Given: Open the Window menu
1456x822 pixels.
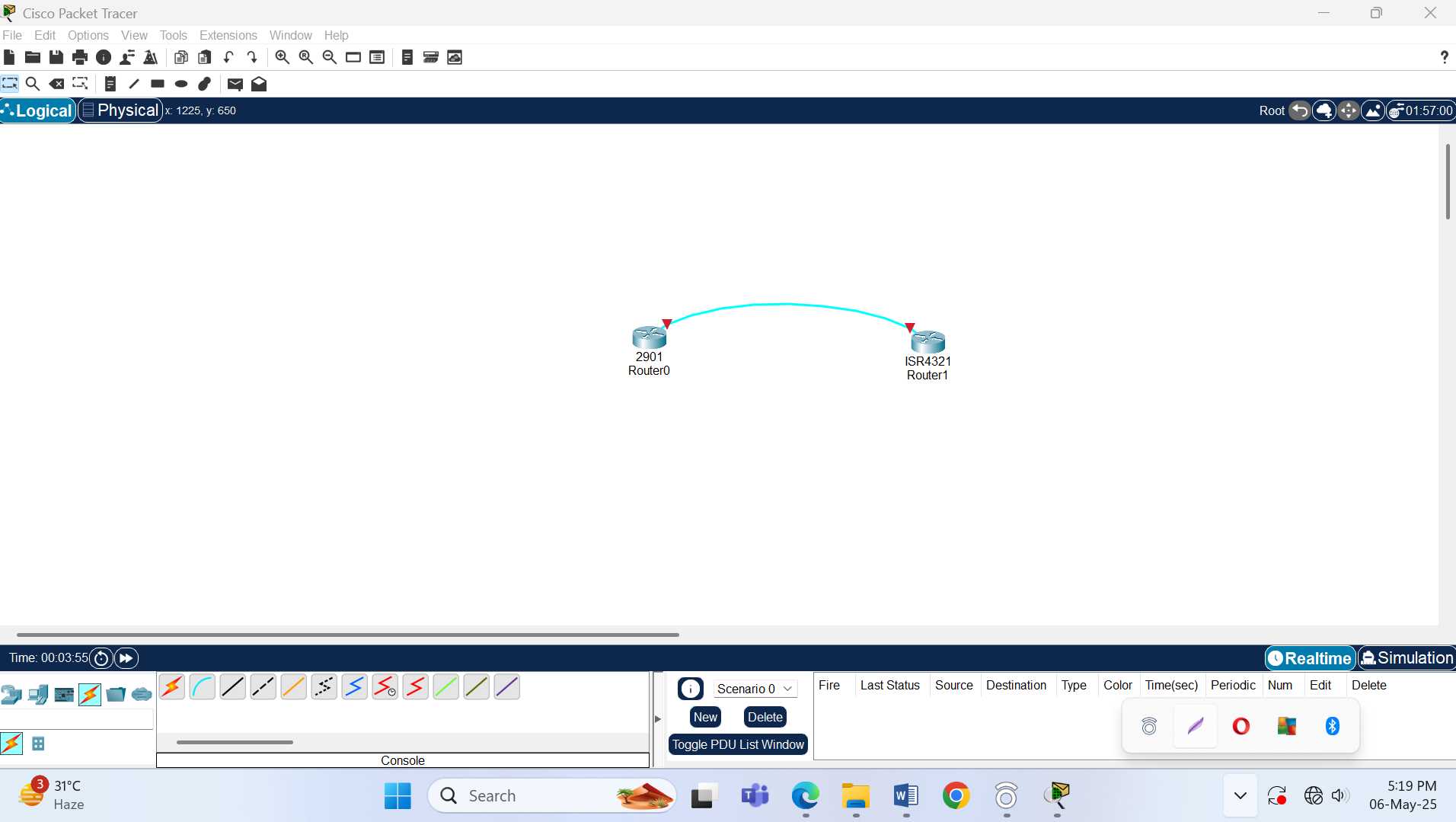Looking at the screenshot, I should (291, 35).
